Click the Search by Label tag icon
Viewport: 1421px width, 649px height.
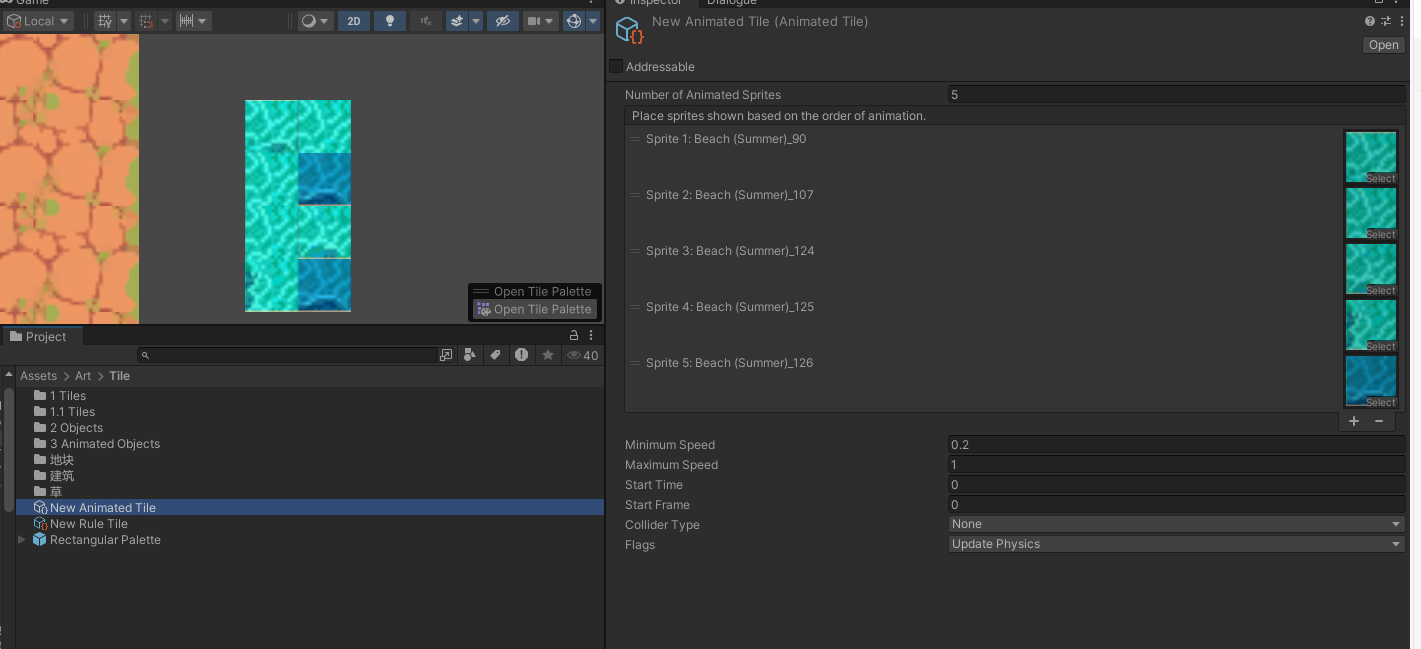click(495, 355)
